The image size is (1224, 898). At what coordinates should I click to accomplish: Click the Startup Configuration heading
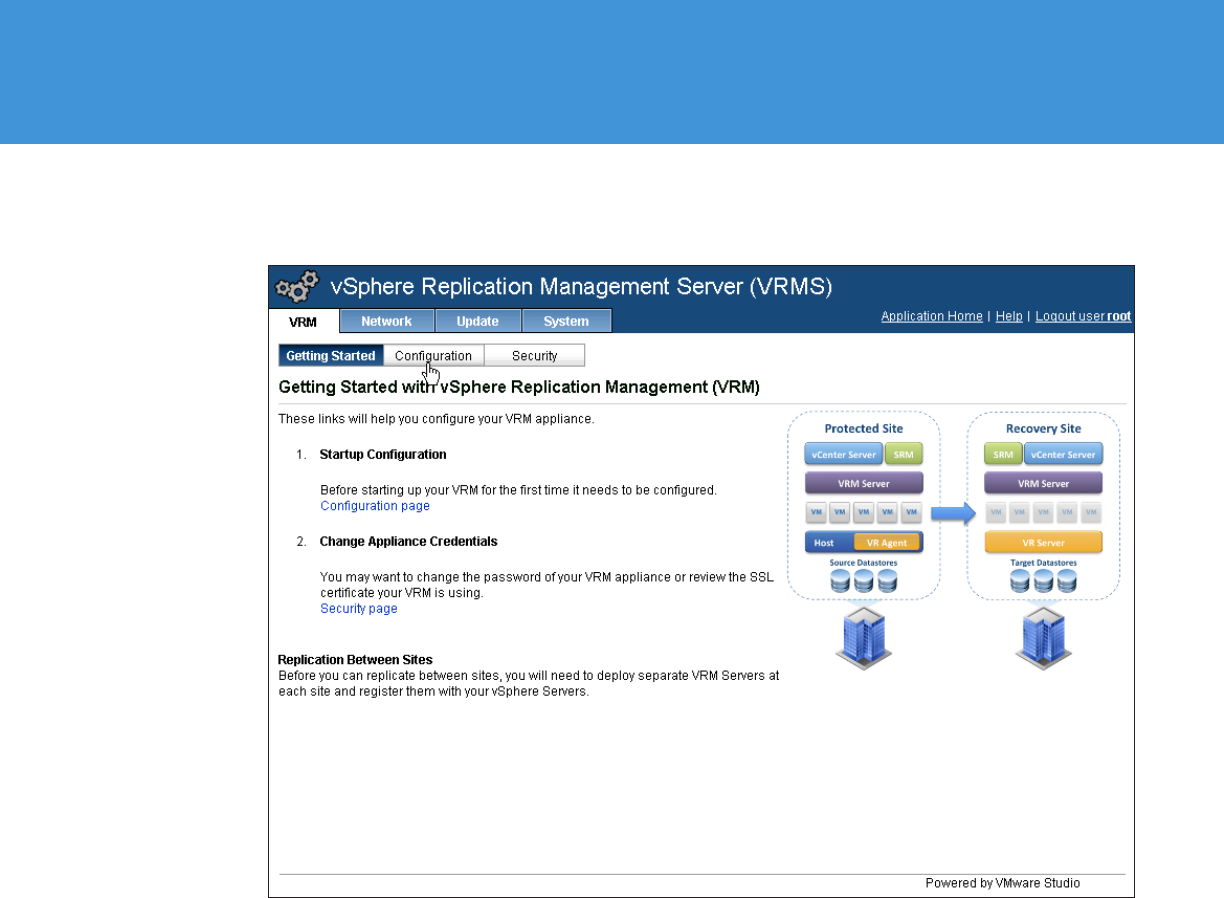(383, 454)
